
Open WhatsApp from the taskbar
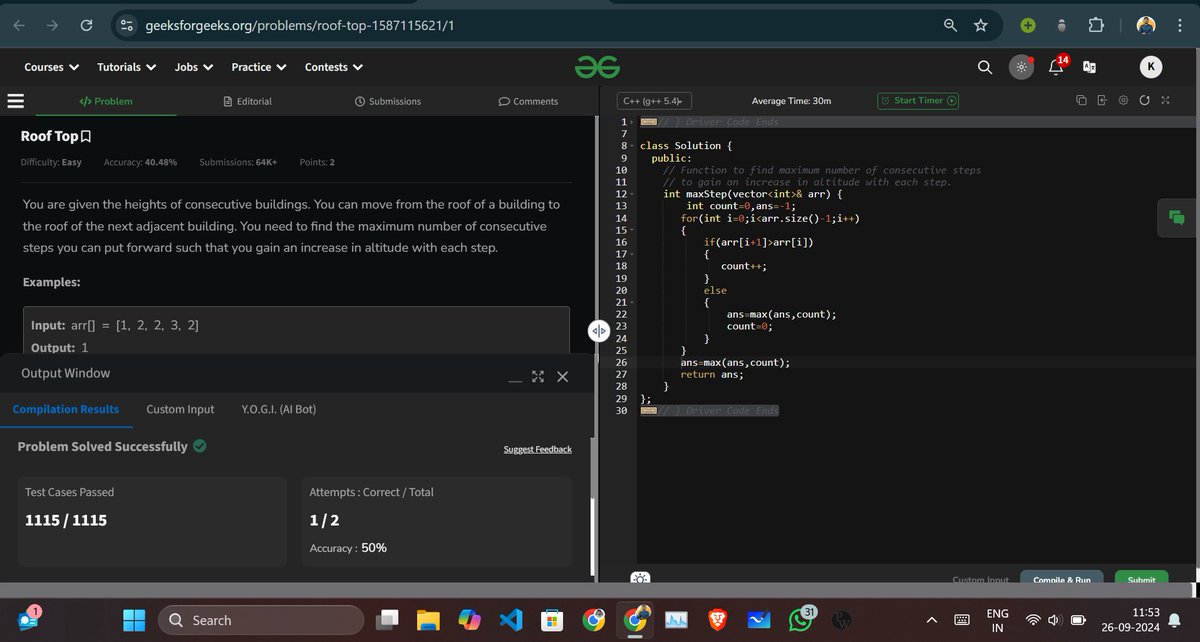coord(801,620)
